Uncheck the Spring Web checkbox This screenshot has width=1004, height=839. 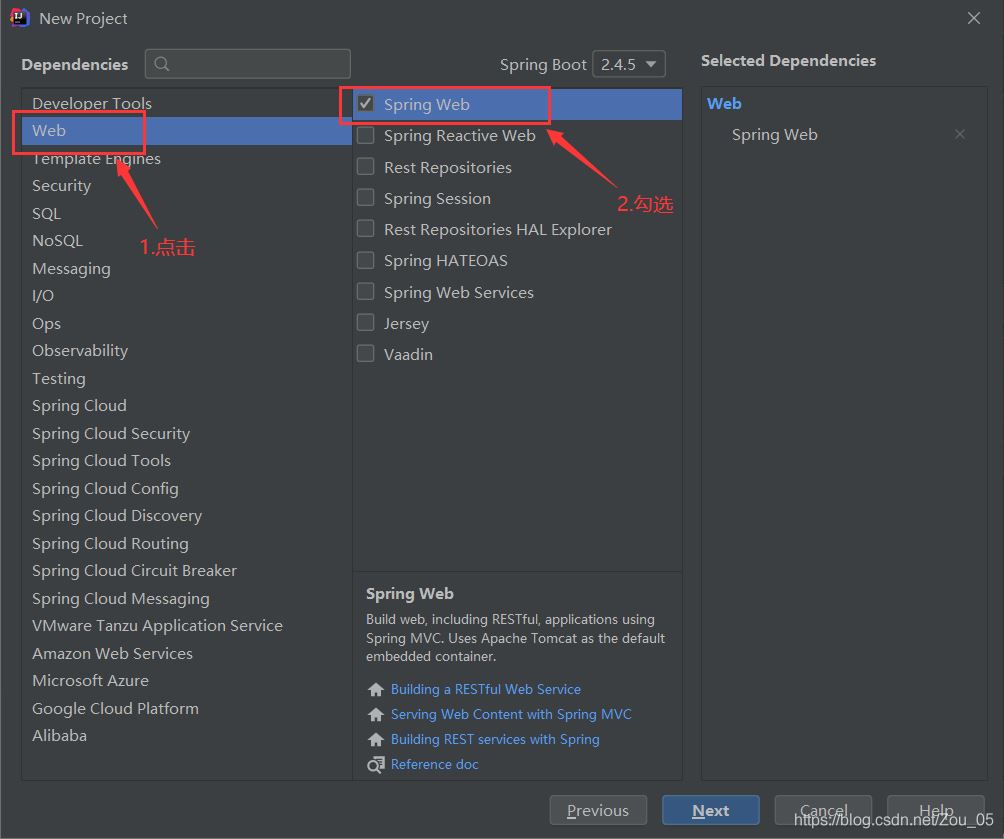pyautogui.click(x=366, y=104)
